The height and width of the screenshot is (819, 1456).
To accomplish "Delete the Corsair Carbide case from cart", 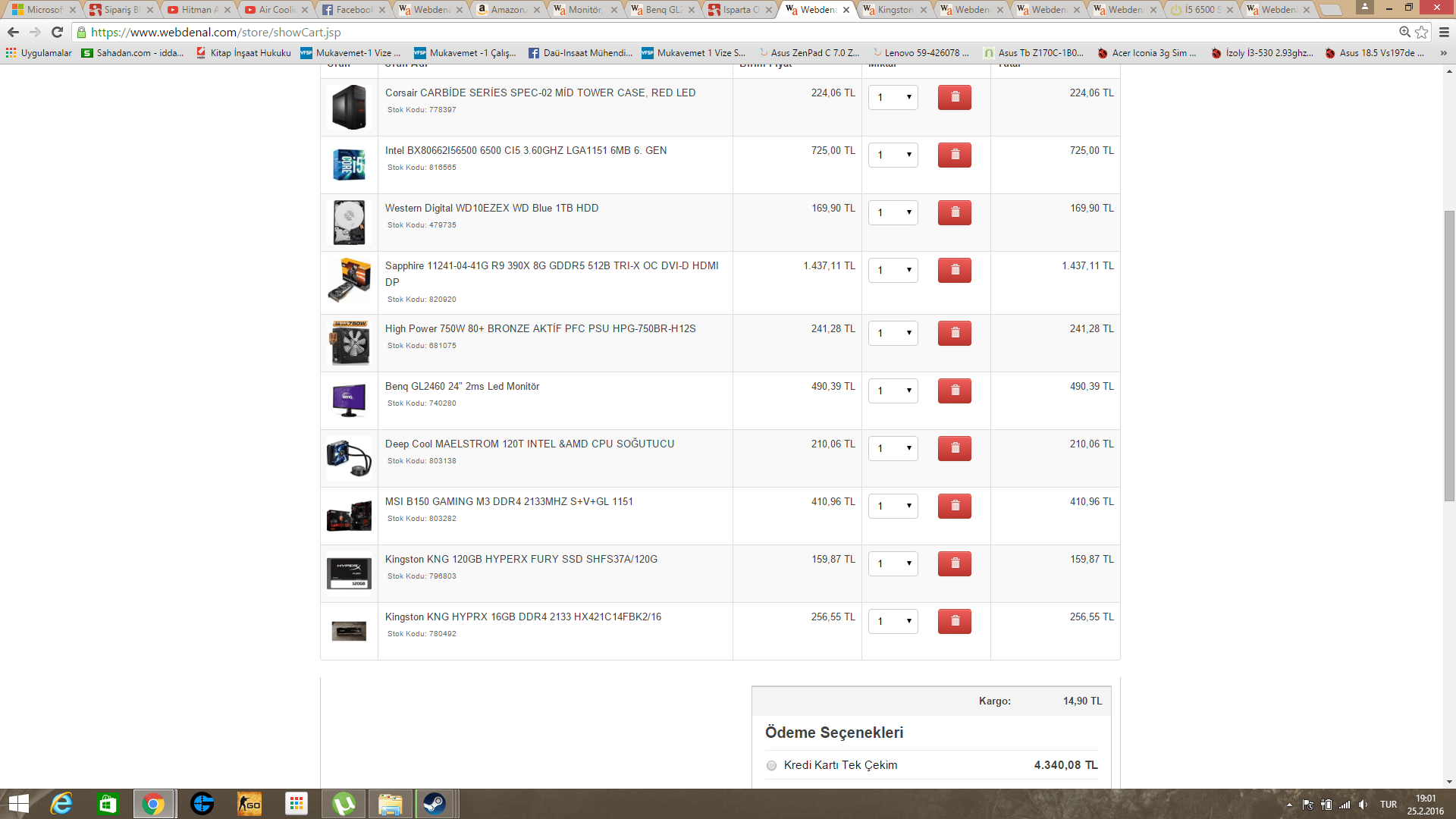I will click(x=954, y=97).
